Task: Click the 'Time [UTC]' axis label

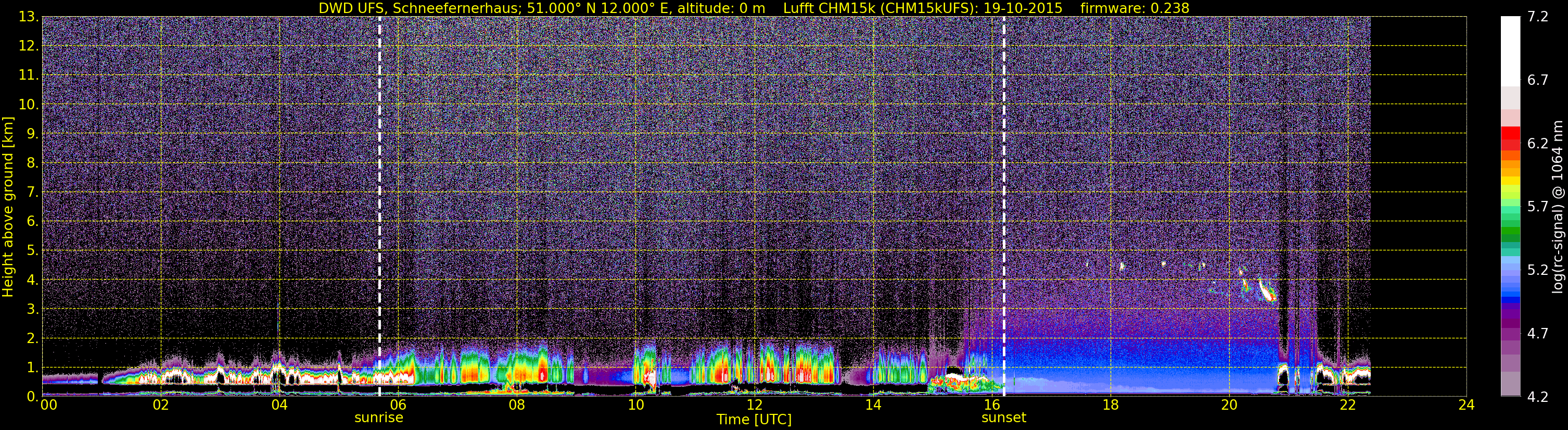Action: (x=754, y=420)
